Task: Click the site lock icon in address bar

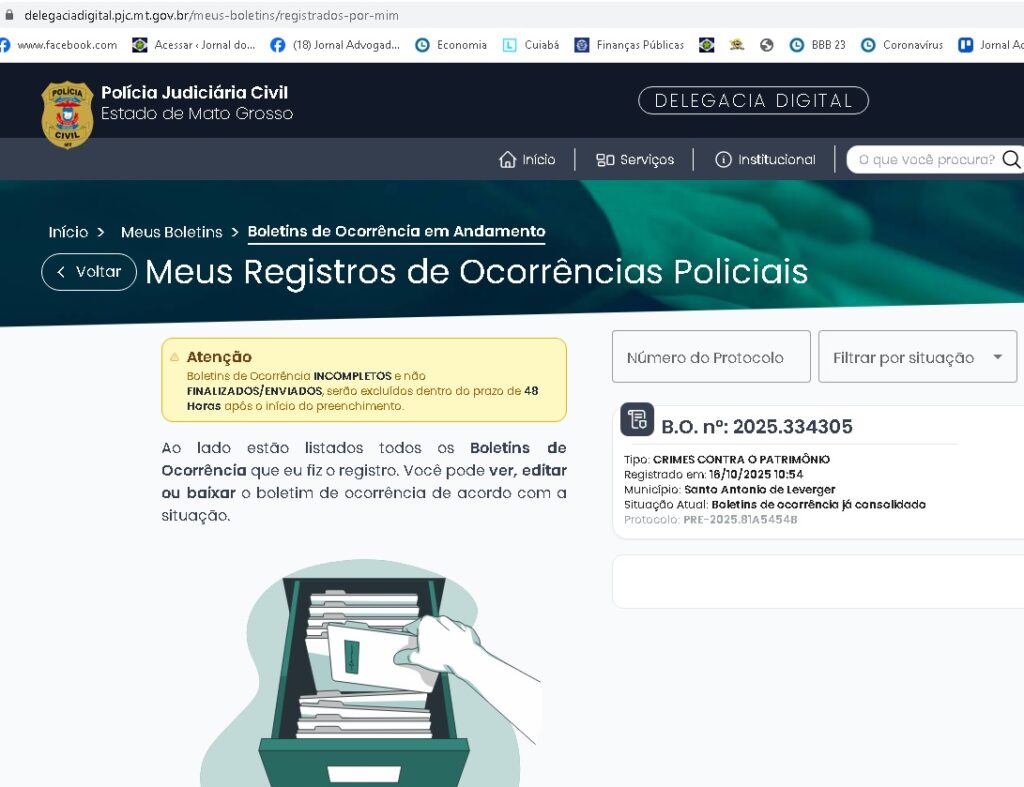Action: point(10,15)
